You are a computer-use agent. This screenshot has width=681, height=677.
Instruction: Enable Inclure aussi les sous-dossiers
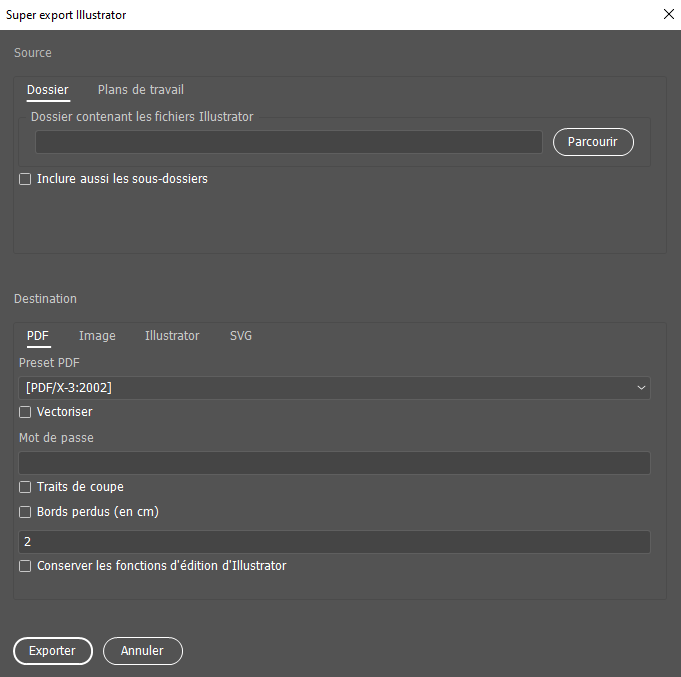click(x=25, y=179)
